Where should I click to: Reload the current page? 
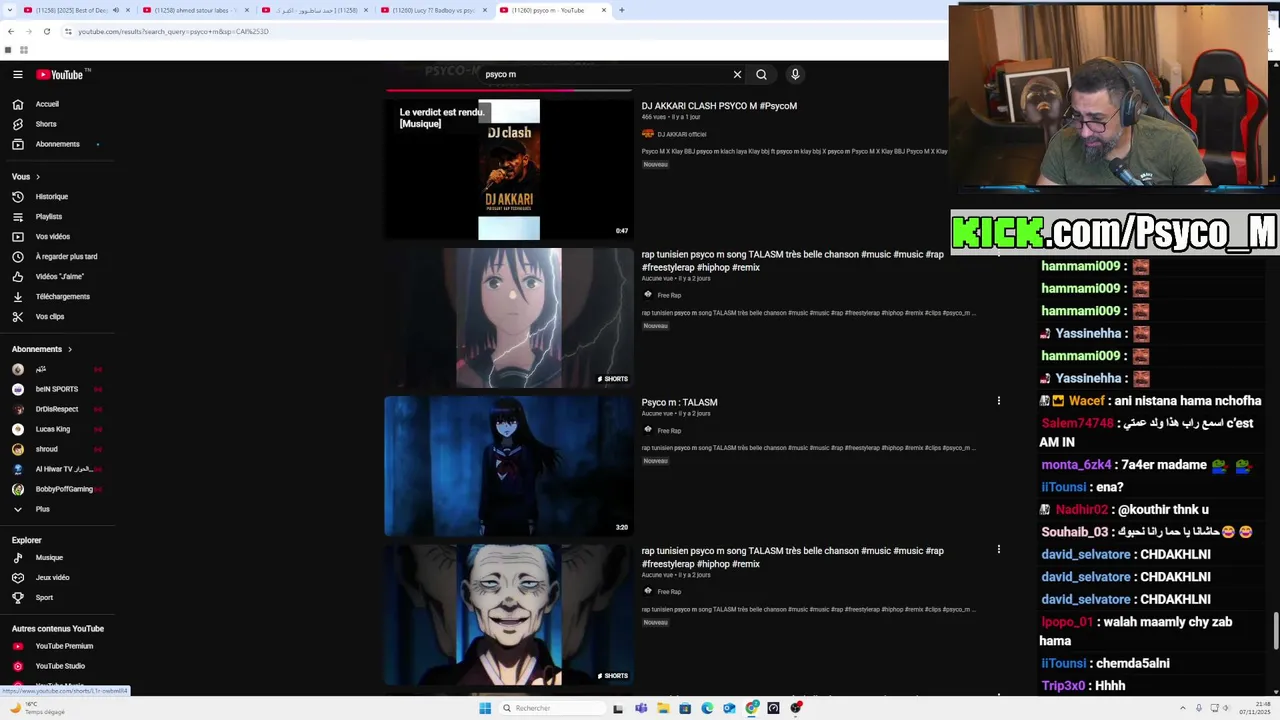tap(46, 31)
